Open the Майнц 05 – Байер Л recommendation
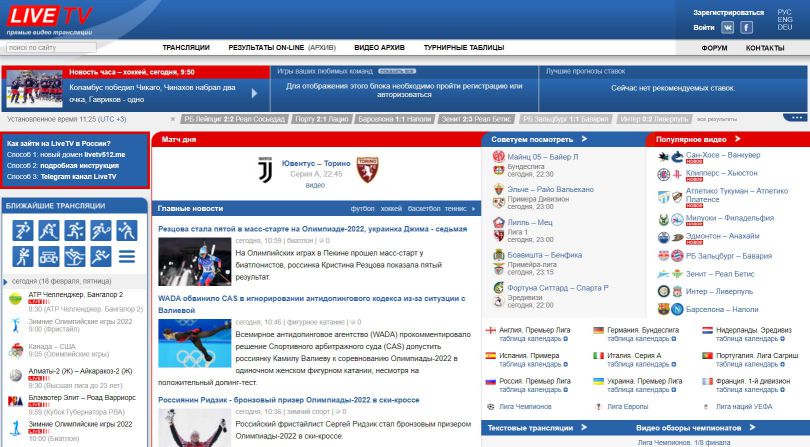This screenshot has width=810, height=447. [x=542, y=157]
